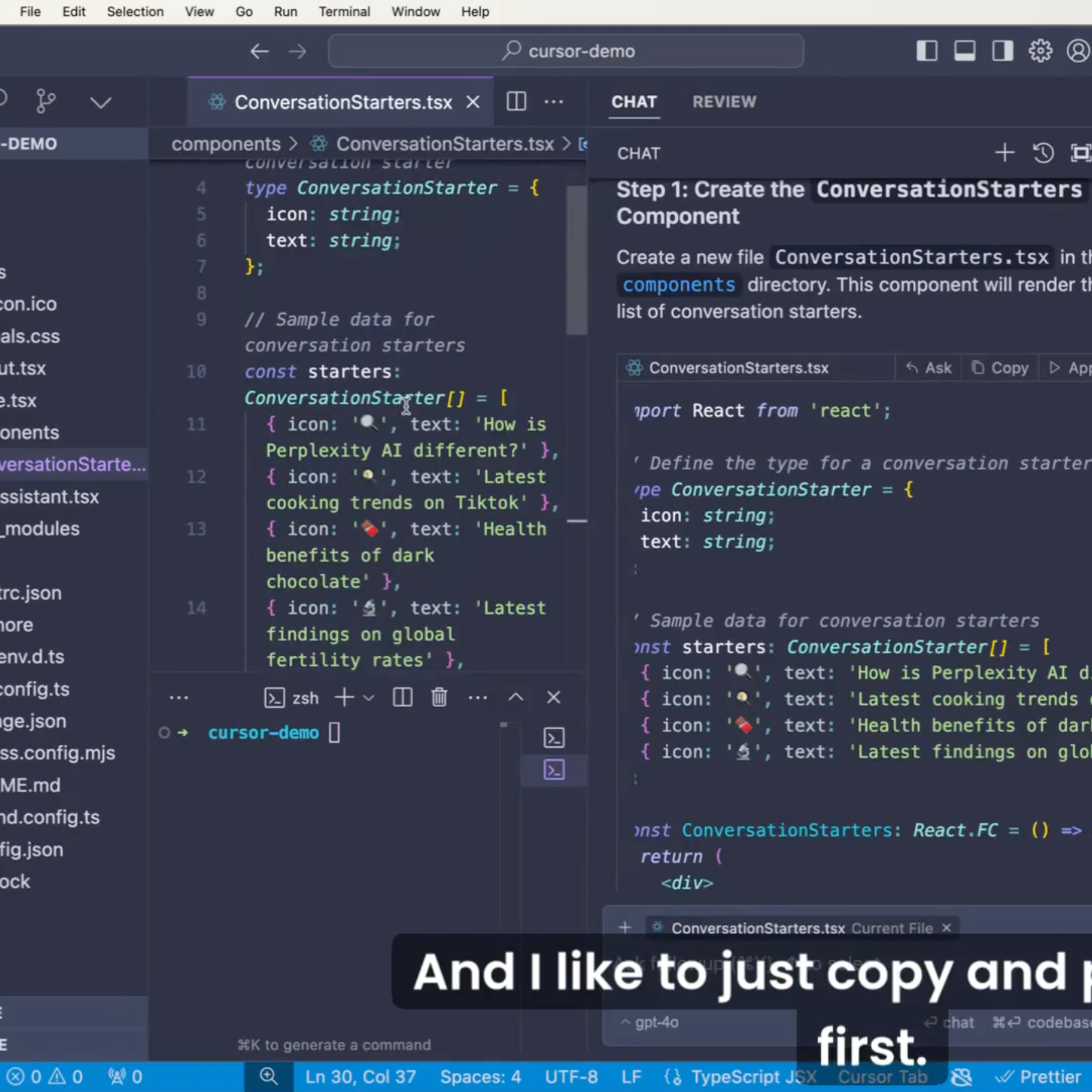The width and height of the screenshot is (1092, 1092).
Task: Toggle the secondary sidebar layout
Action: [1002, 51]
